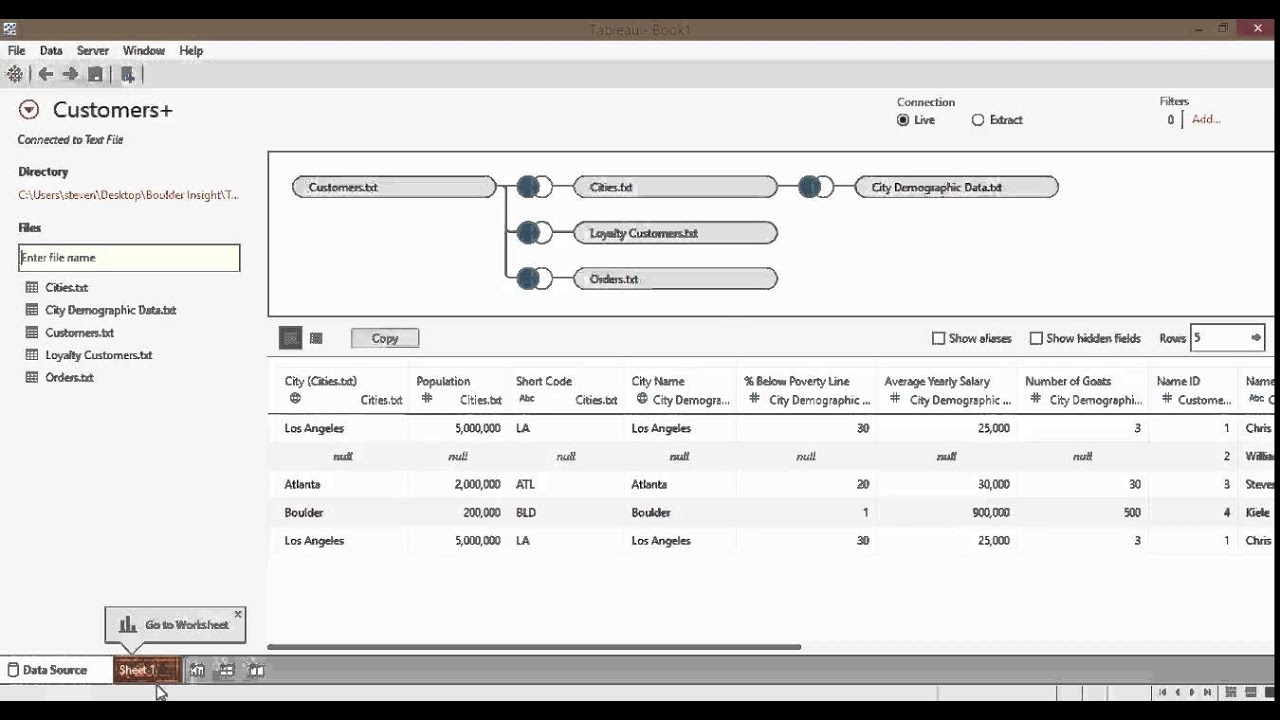The width and height of the screenshot is (1280, 720).
Task: Click the Customers.txt table pill on canvas
Action: pyautogui.click(x=394, y=187)
